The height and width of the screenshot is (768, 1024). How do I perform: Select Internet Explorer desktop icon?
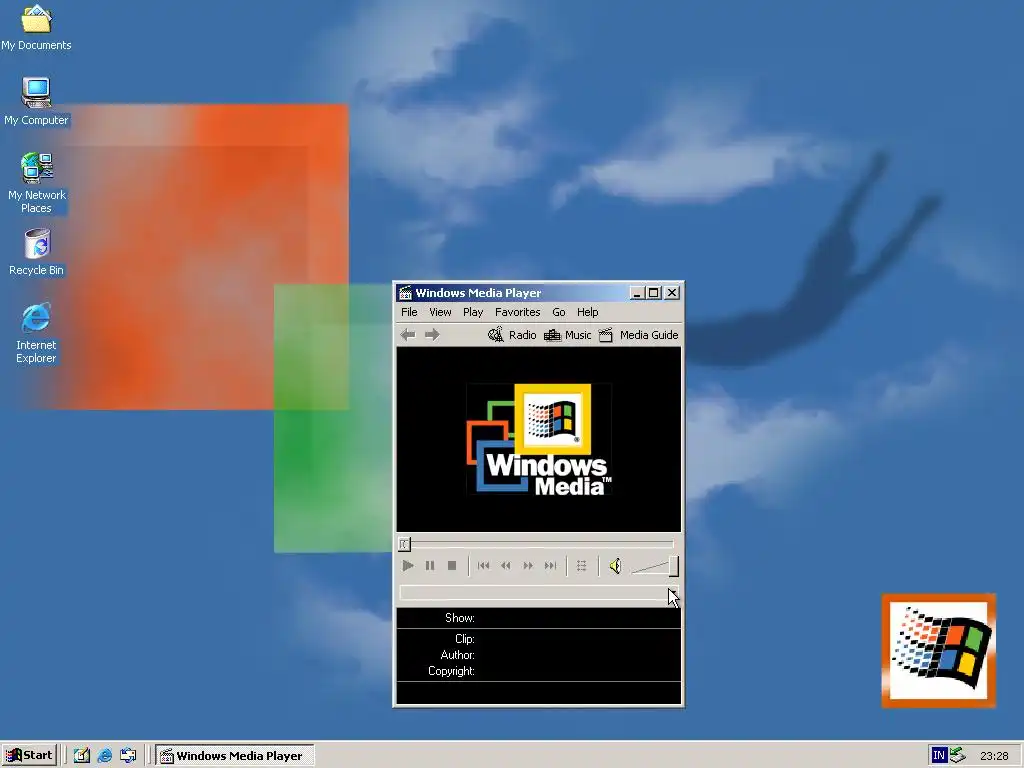coord(36,333)
